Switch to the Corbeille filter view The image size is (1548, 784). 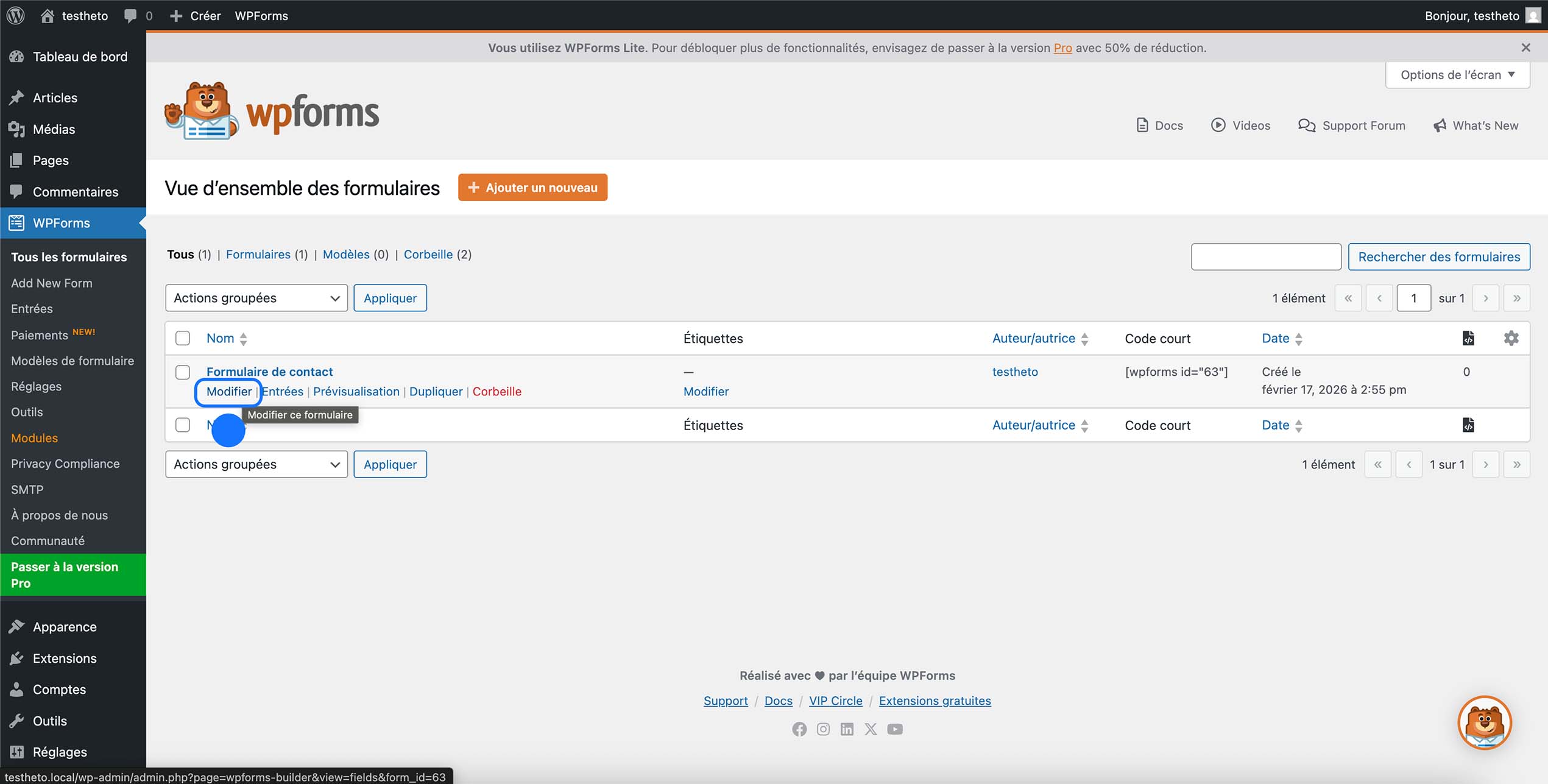(x=428, y=255)
